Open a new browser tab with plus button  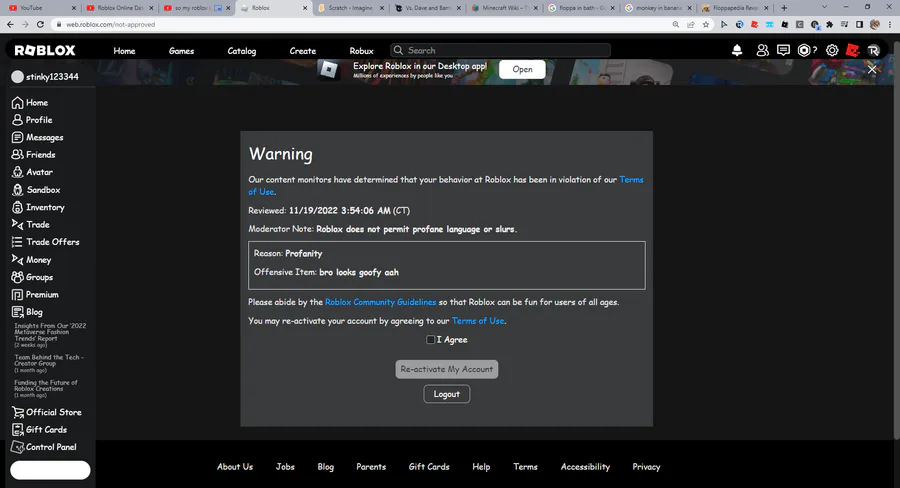[x=784, y=8]
